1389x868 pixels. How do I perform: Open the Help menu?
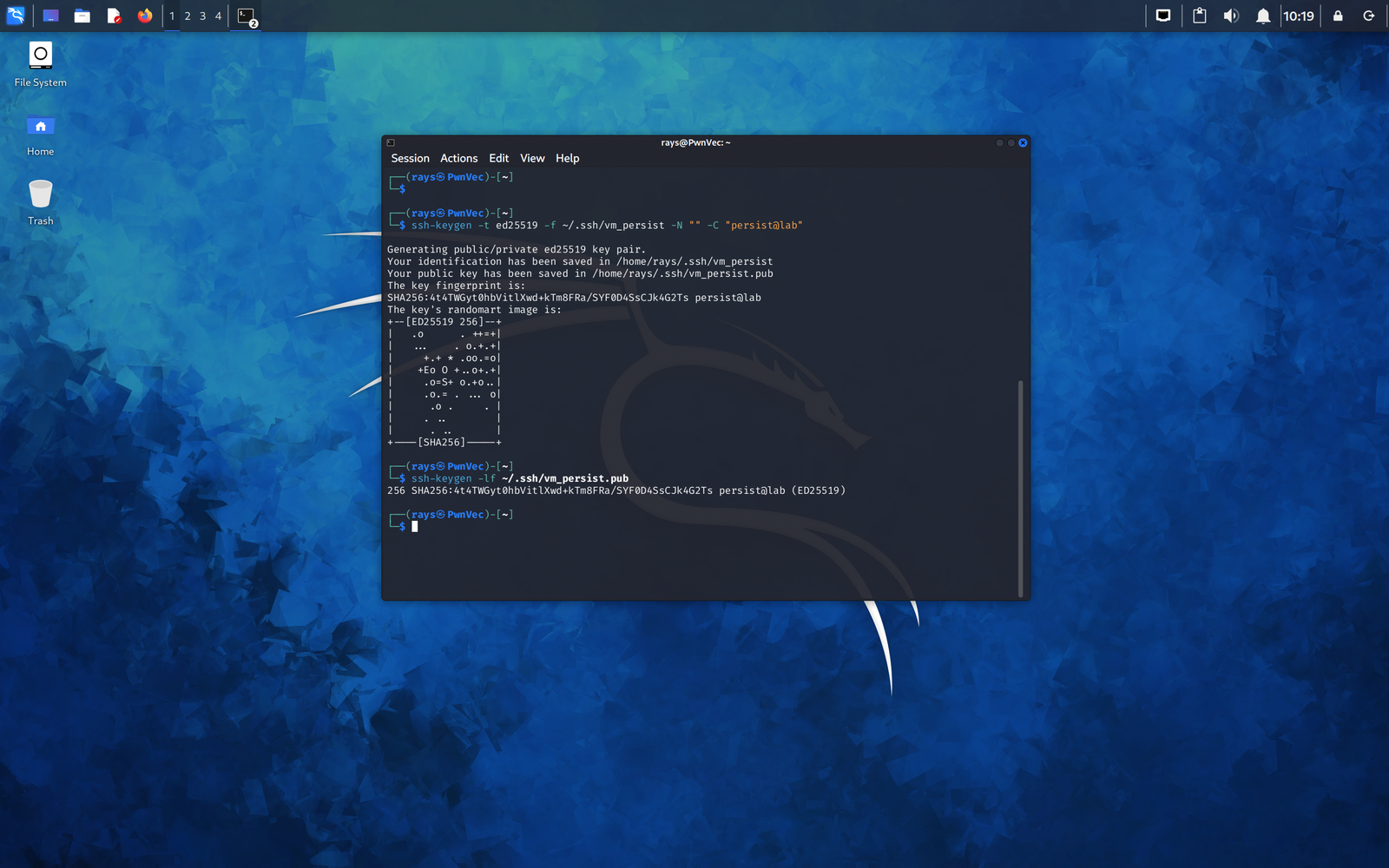click(x=567, y=158)
